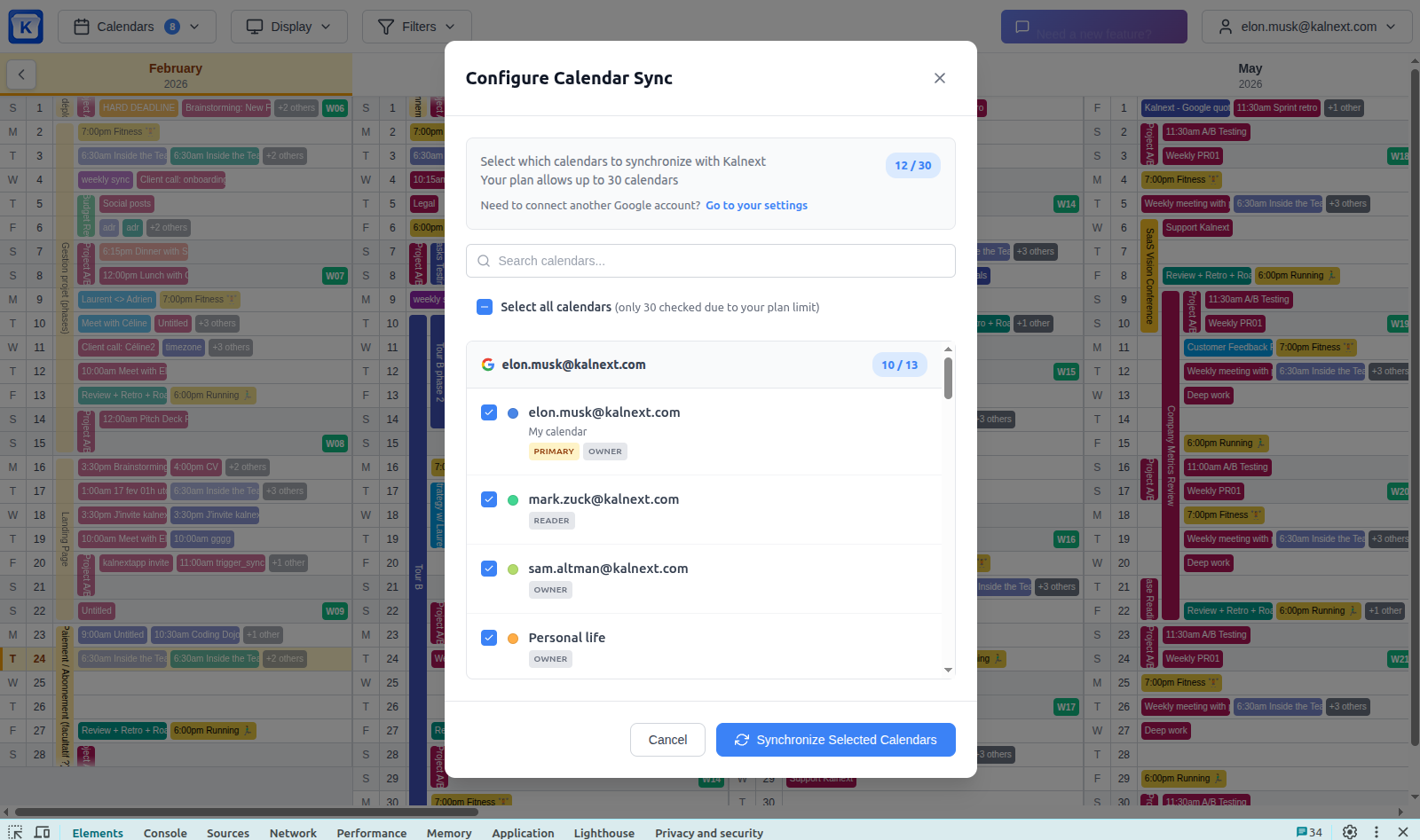Open the Filters dropdown menu
This screenshot has width=1420, height=840.
pyautogui.click(x=416, y=27)
